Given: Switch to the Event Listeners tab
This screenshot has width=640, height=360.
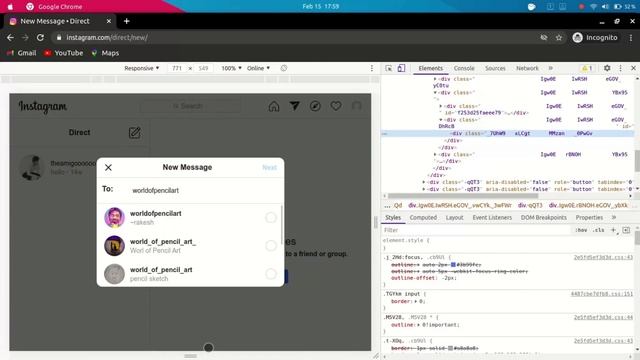Looking at the screenshot, I should (492, 218).
